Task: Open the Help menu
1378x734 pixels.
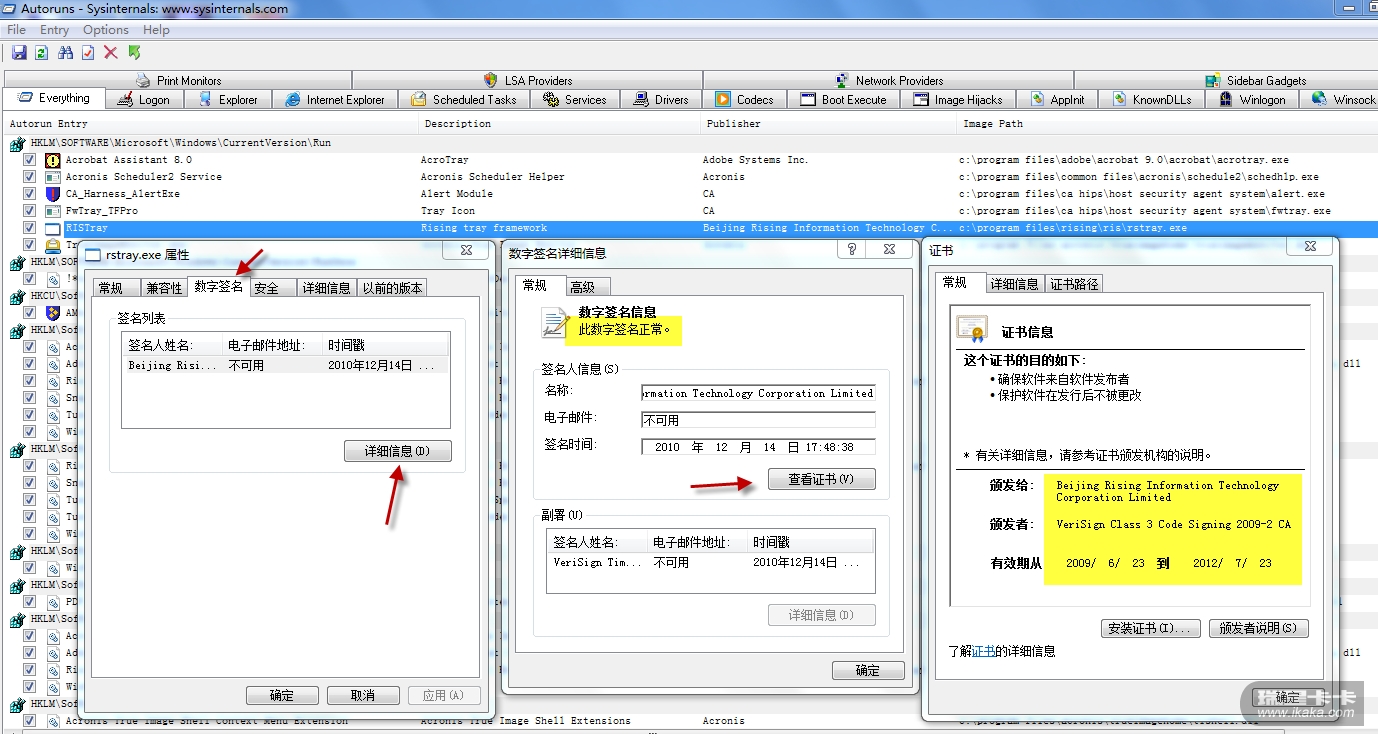Action: click(157, 30)
